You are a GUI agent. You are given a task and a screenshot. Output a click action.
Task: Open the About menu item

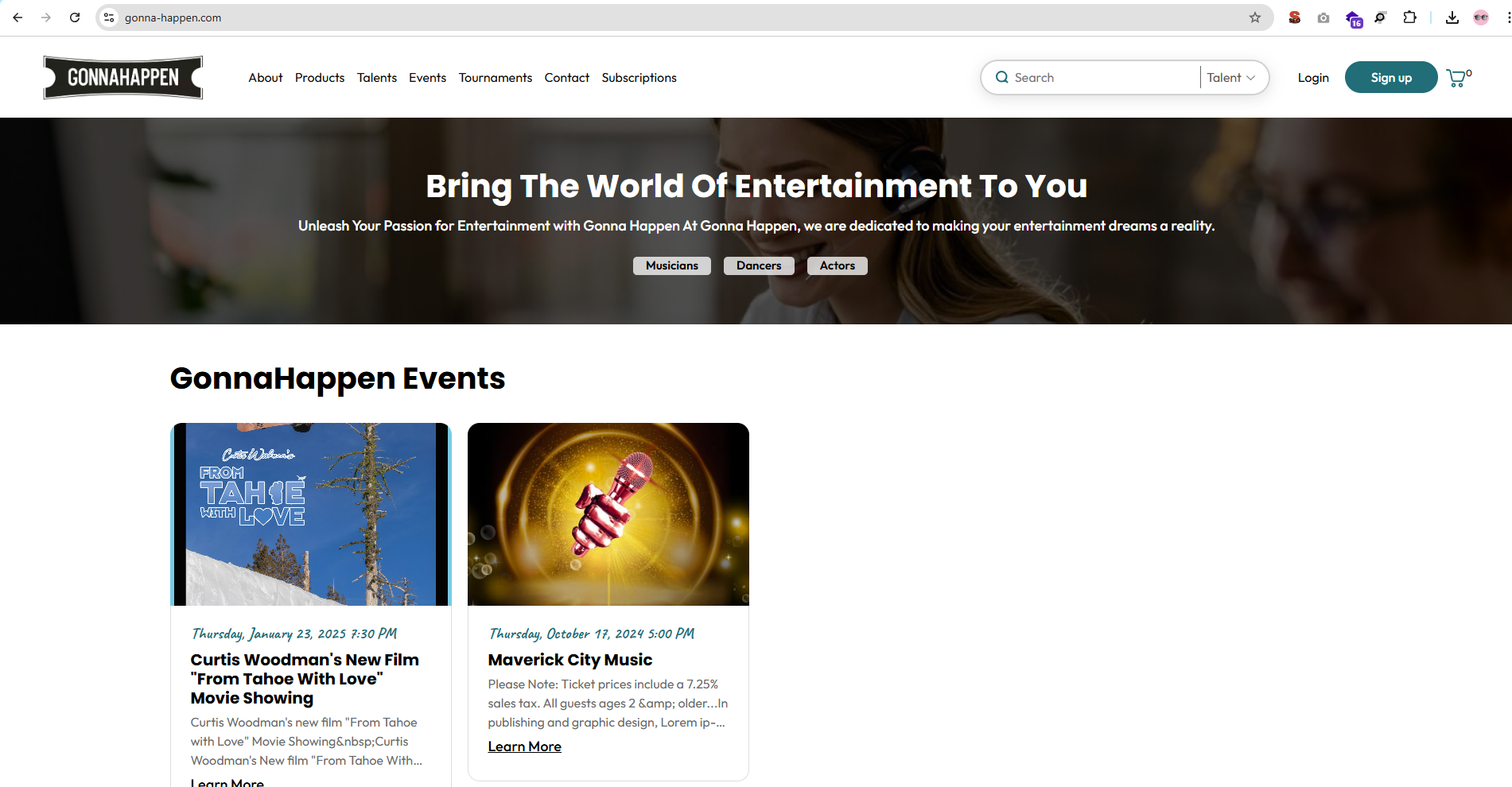click(x=266, y=77)
